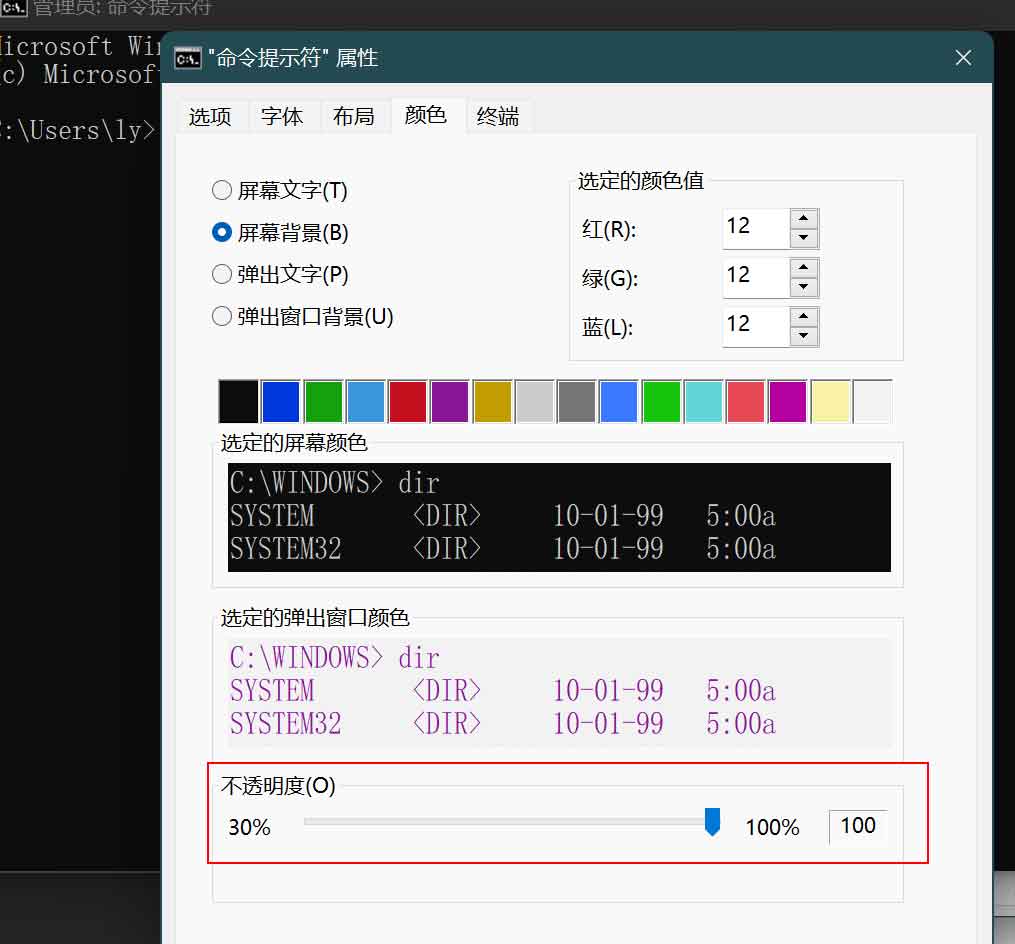This screenshot has height=944, width=1015.
Task: Choose the dark red color swatch
Action: 407,401
